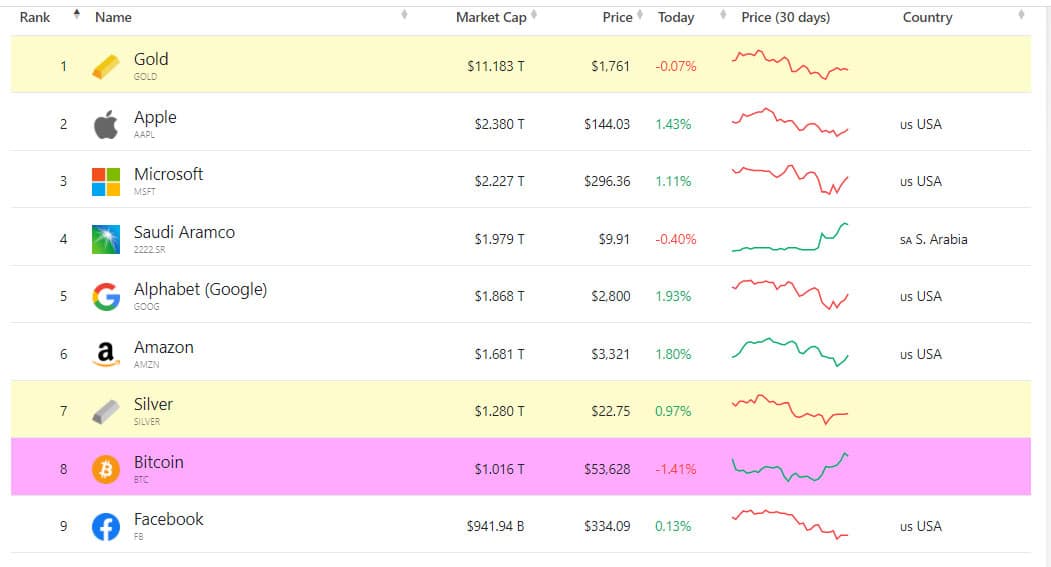Click the Price (30 days) column header

785,17
